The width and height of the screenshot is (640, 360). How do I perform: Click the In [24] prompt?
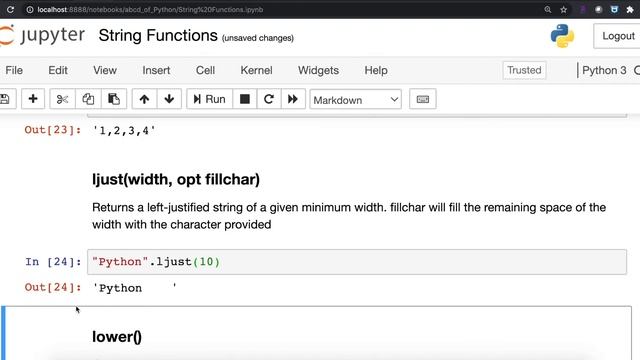(53, 262)
